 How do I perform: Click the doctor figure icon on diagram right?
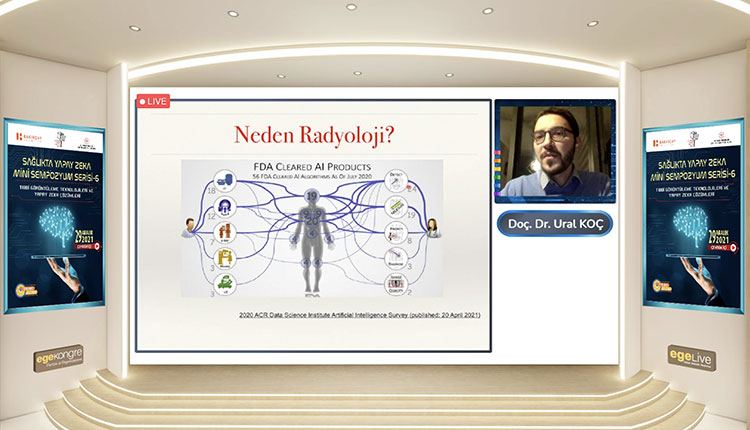(434, 228)
